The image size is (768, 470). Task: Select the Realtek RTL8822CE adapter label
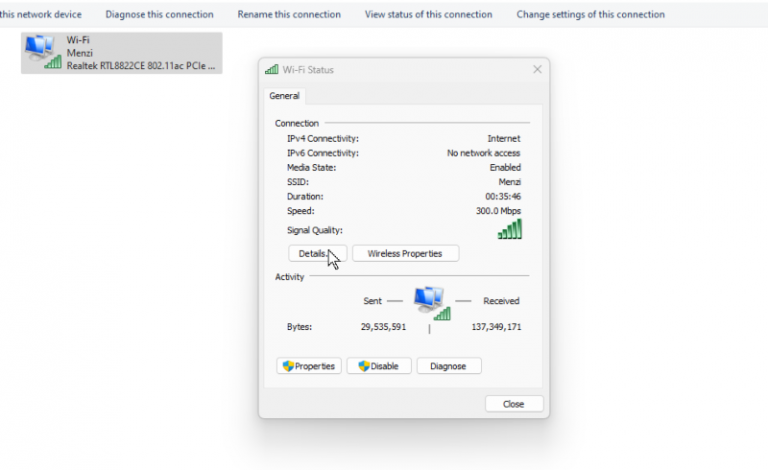click(x=143, y=65)
